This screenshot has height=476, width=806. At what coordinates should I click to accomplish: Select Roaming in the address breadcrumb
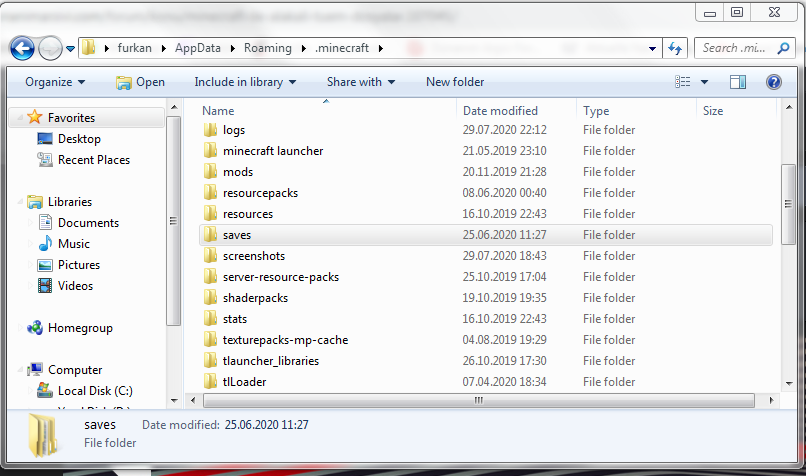tap(267, 48)
